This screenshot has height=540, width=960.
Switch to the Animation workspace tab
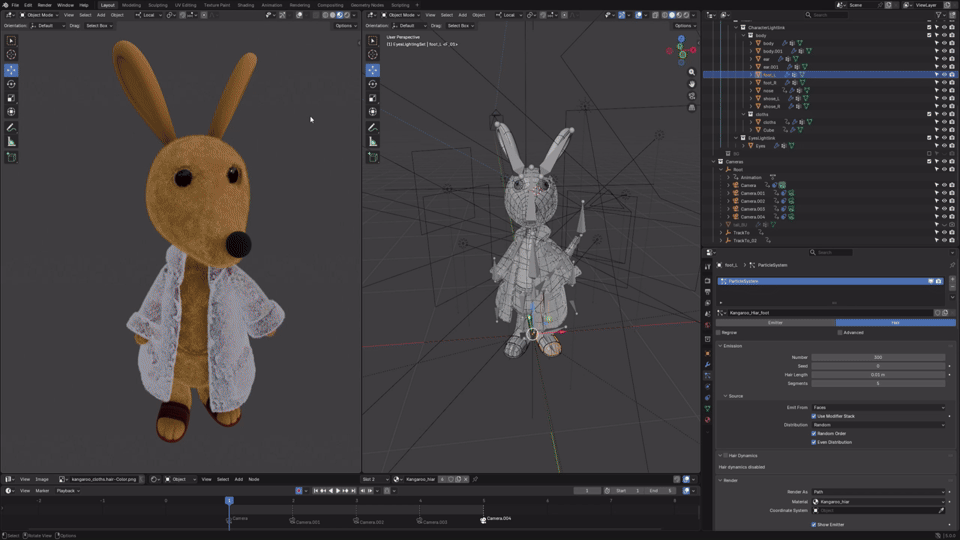click(x=272, y=5)
